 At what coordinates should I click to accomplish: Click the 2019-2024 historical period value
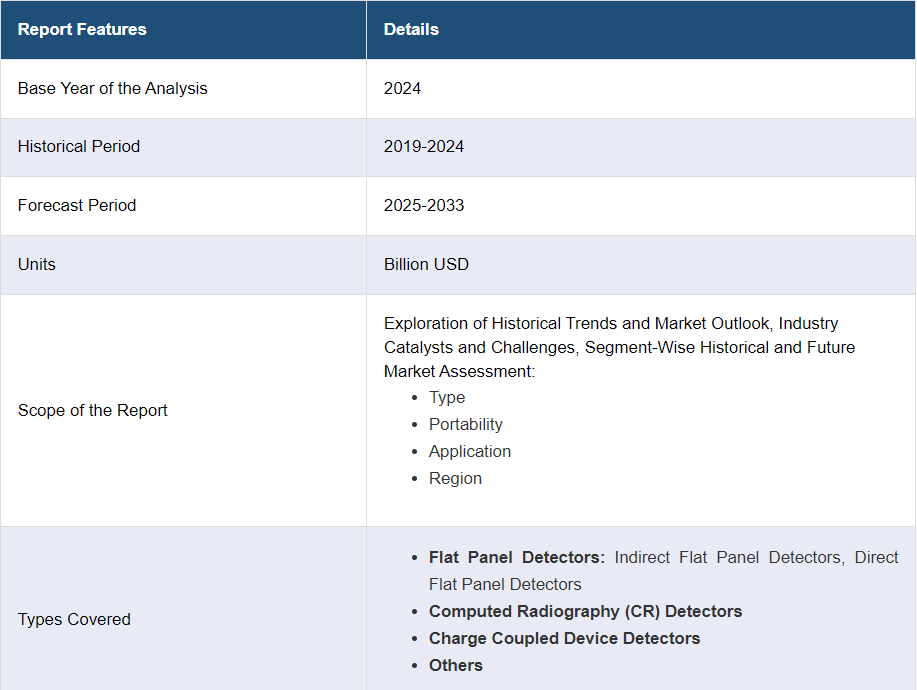tap(423, 146)
